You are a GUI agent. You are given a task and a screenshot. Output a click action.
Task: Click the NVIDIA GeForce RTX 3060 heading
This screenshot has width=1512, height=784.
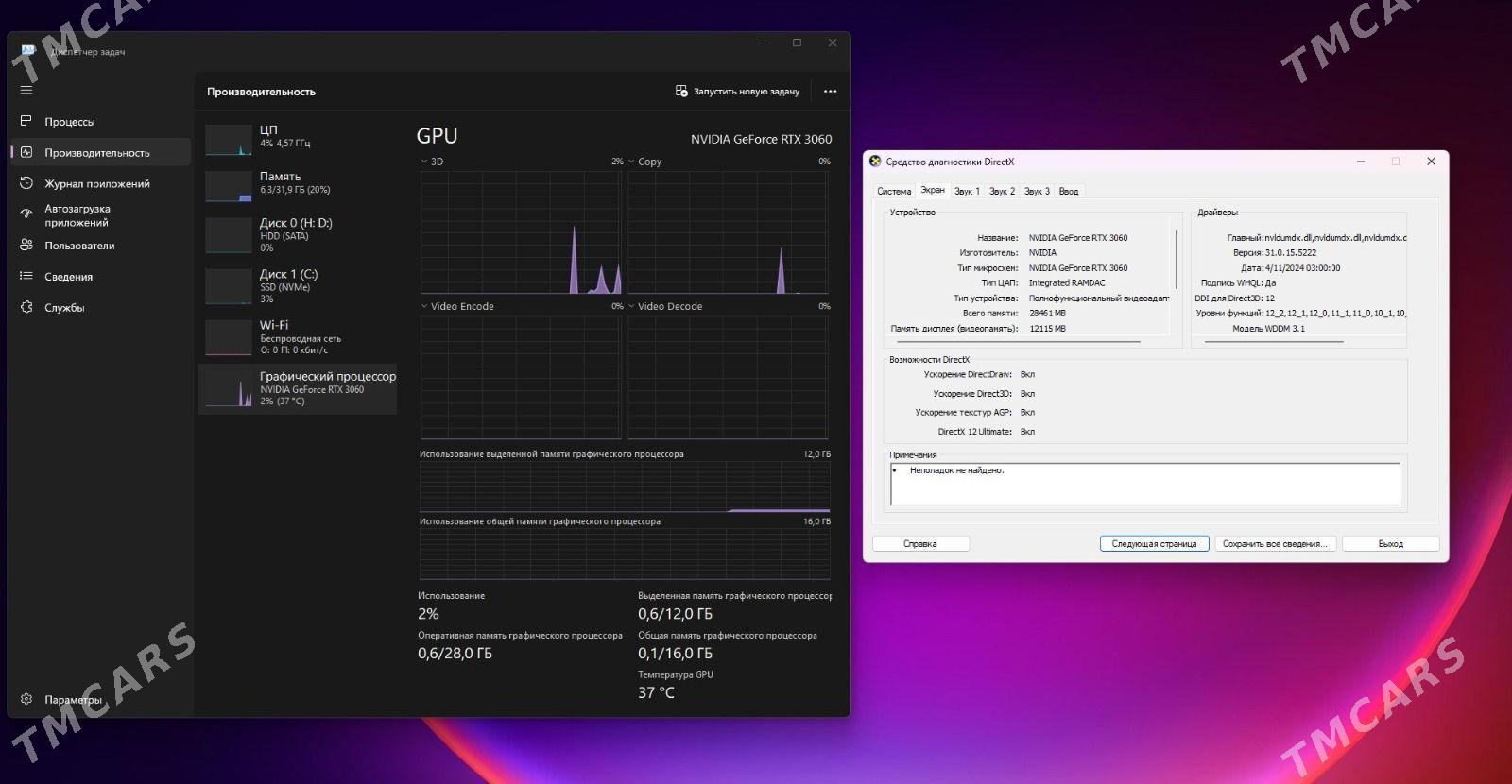(761, 139)
